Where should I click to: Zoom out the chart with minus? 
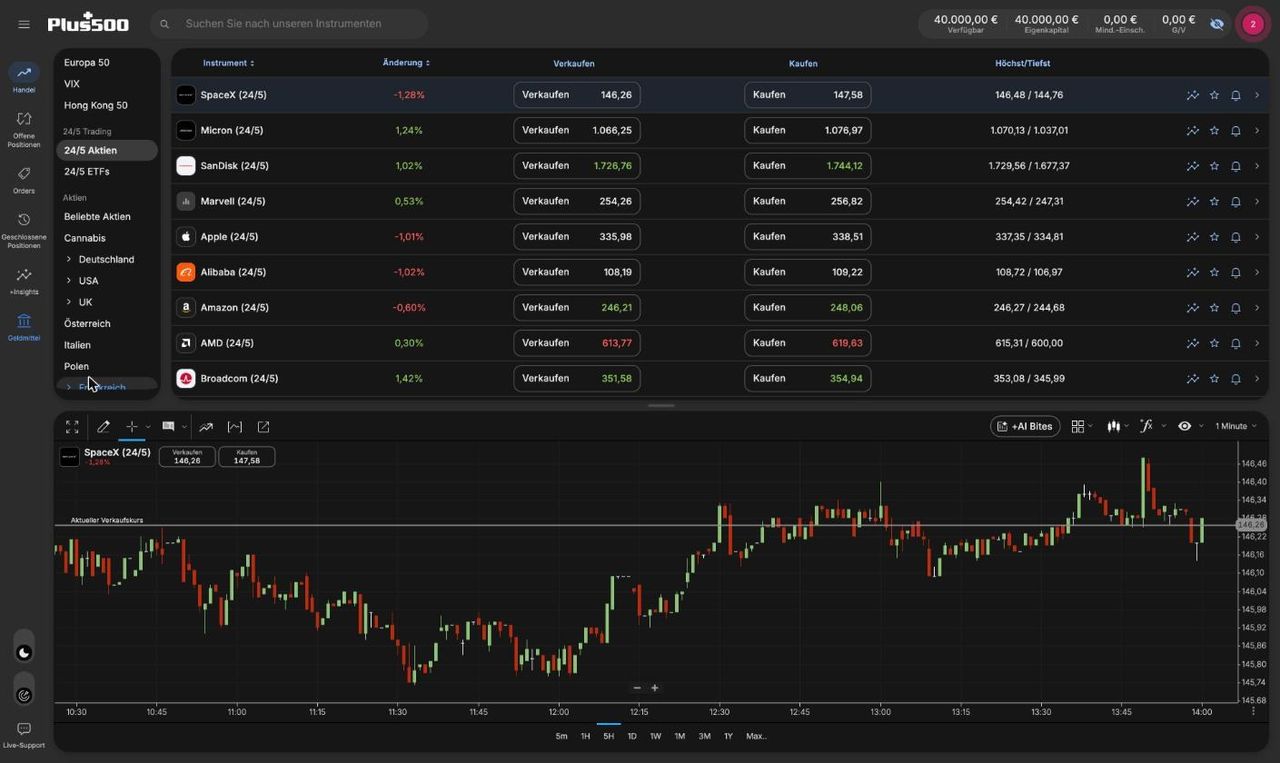[x=637, y=688]
